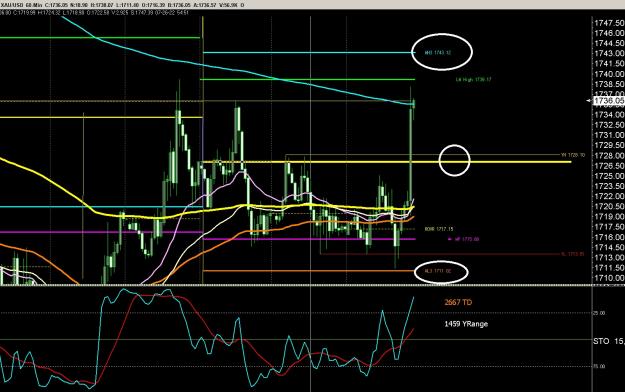The width and height of the screenshot is (625, 392).
Task: Select the green high level label 1739.17
Action: click(x=474, y=79)
